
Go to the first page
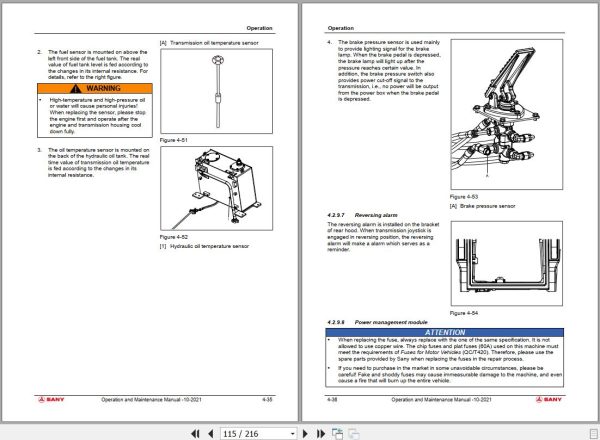pos(195,433)
